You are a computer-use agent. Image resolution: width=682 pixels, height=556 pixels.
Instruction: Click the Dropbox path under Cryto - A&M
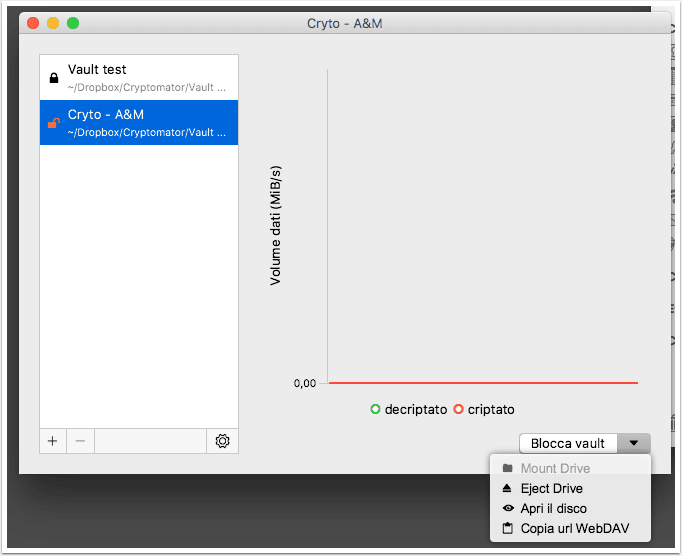(147, 132)
